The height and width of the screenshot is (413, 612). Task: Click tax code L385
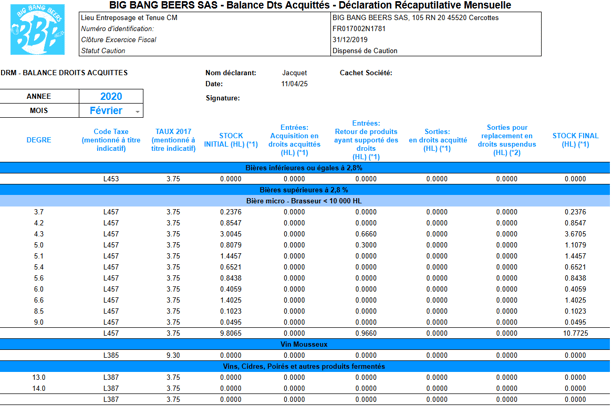click(111, 355)
